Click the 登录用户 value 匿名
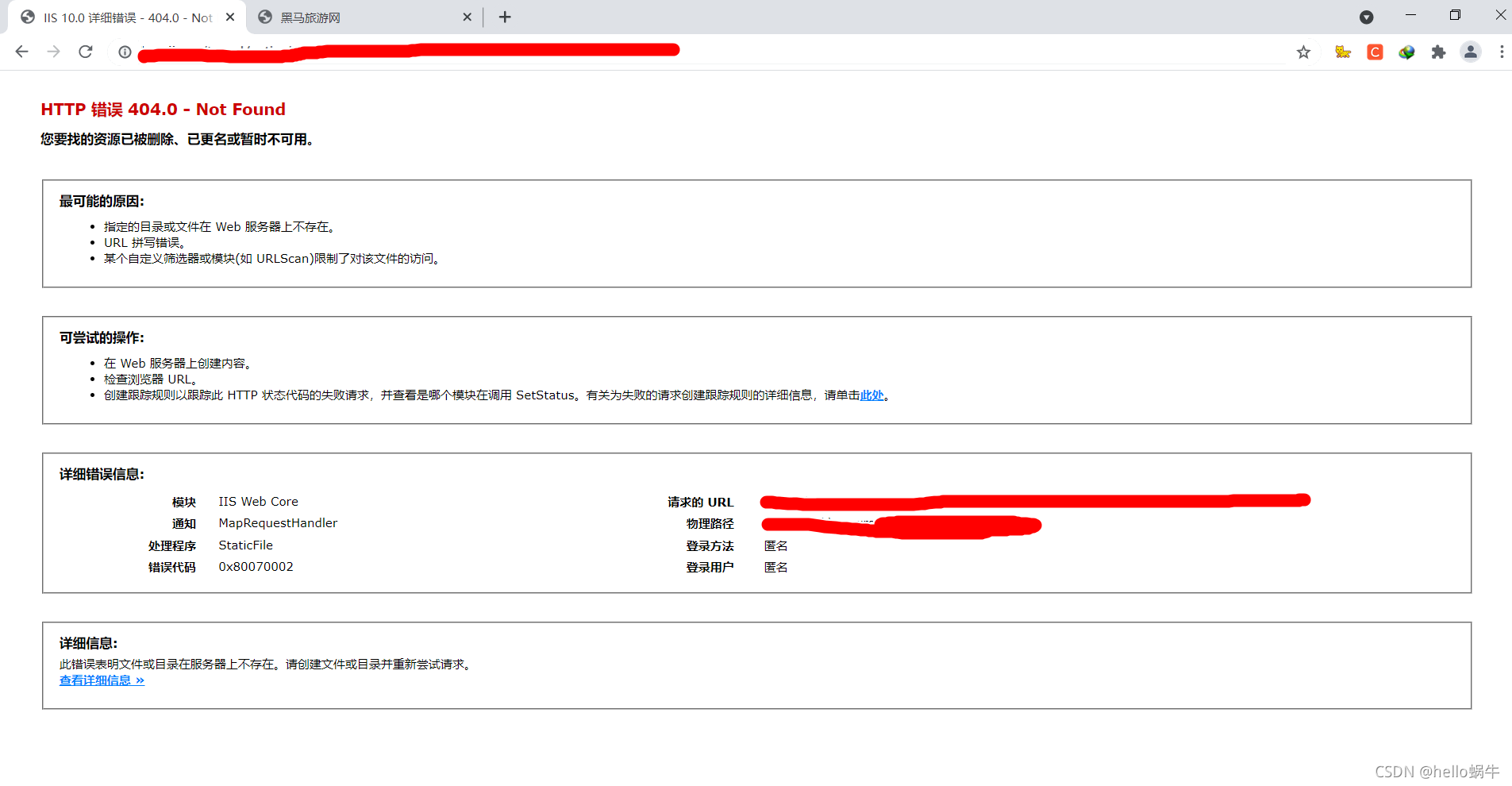The width and height of the screenshot is (1512, 786). [x=775, y=567]
